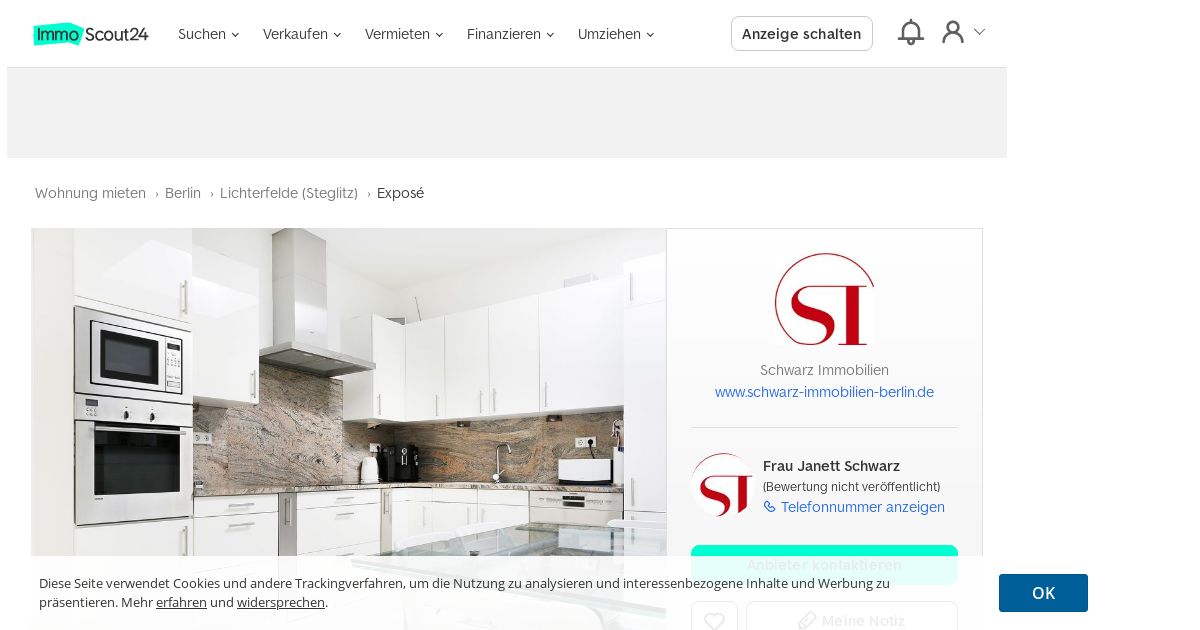This screenshot has height=630, width=1200.
Task: Open the kitchen photo in gallery
Action: 349,392
